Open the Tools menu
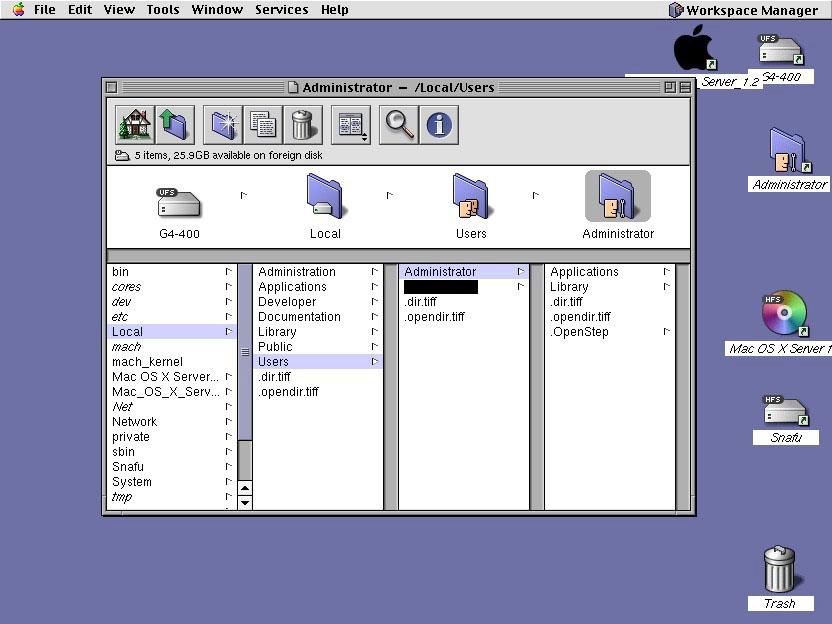Screen dimensions: 832x624 pos(163,10)
